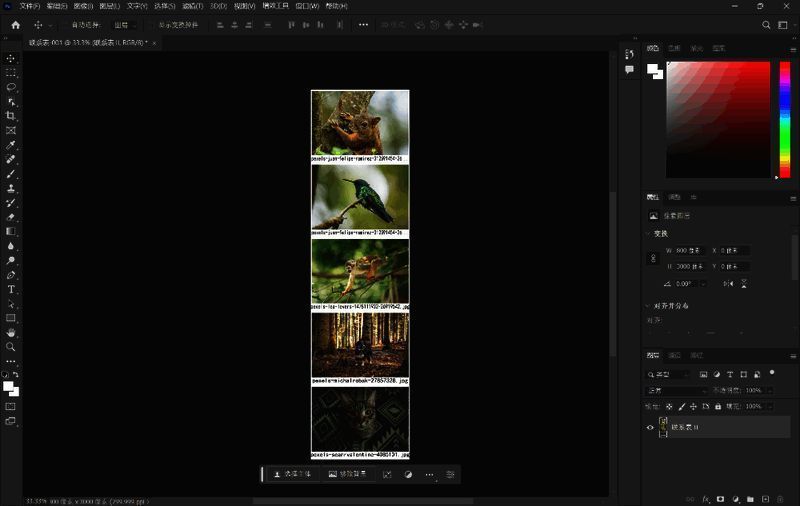Toggle the layer filter on/off switch
Screen dimensions: 800x506
(x=772, y=373)
